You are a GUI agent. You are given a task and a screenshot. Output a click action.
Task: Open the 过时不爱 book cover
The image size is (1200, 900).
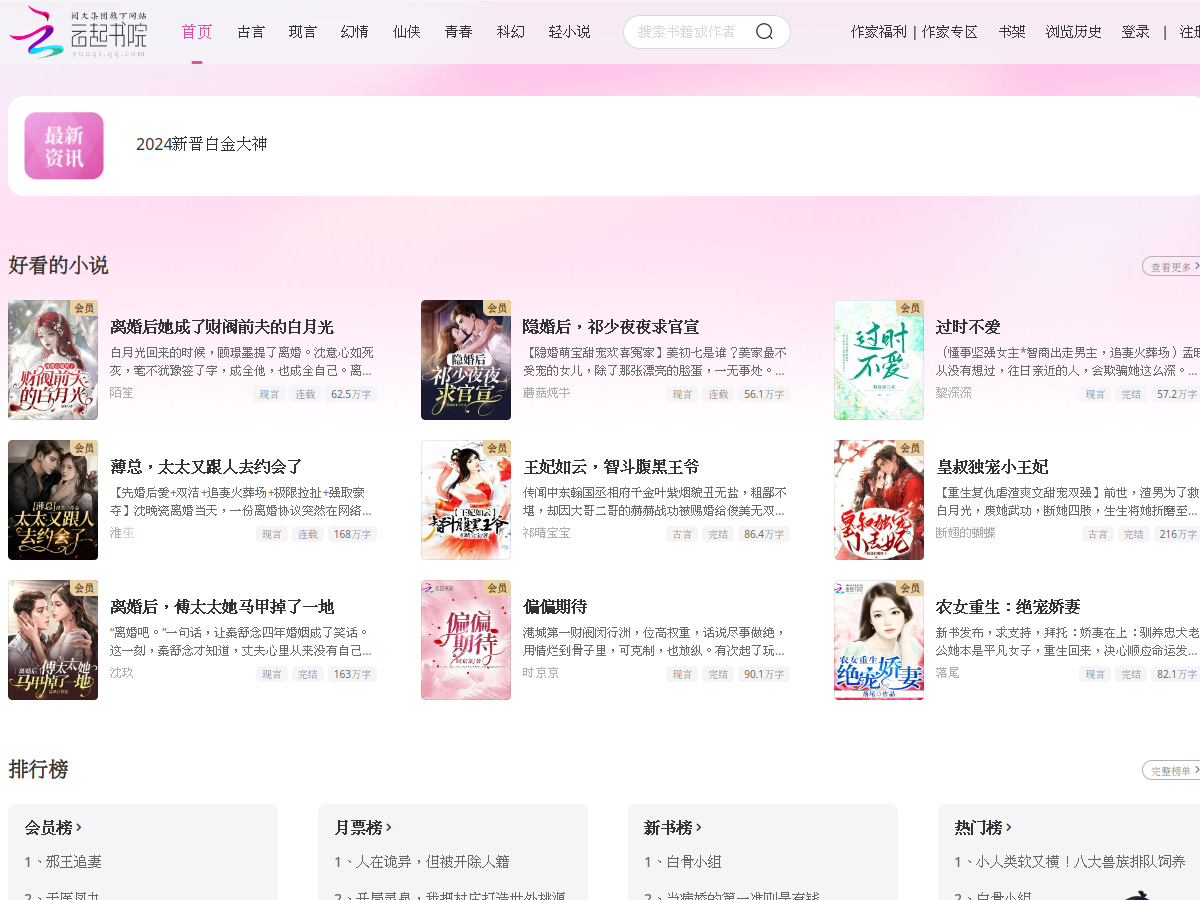(x=879, y=360)
